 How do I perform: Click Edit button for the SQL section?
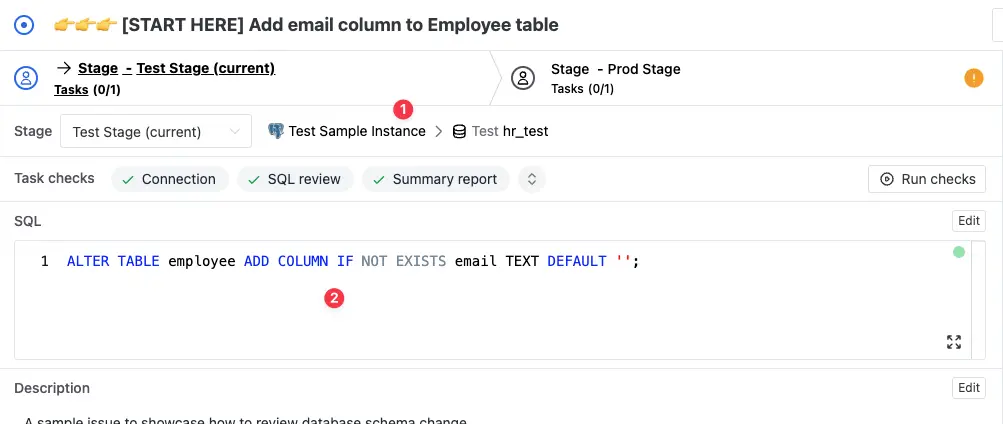pos(968,221)
